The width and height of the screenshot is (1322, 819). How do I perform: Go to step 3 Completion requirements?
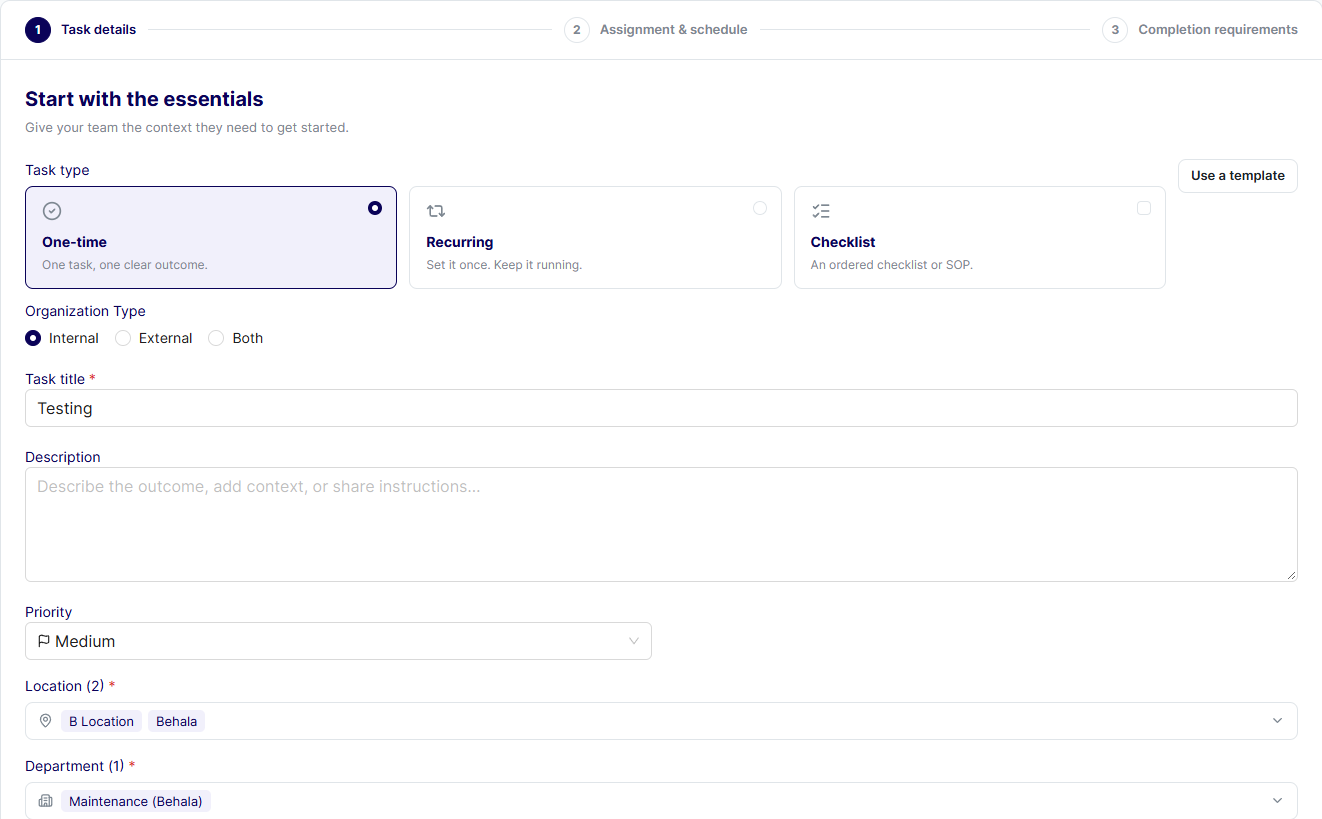pyautogui.click(x=1200, y=30)
